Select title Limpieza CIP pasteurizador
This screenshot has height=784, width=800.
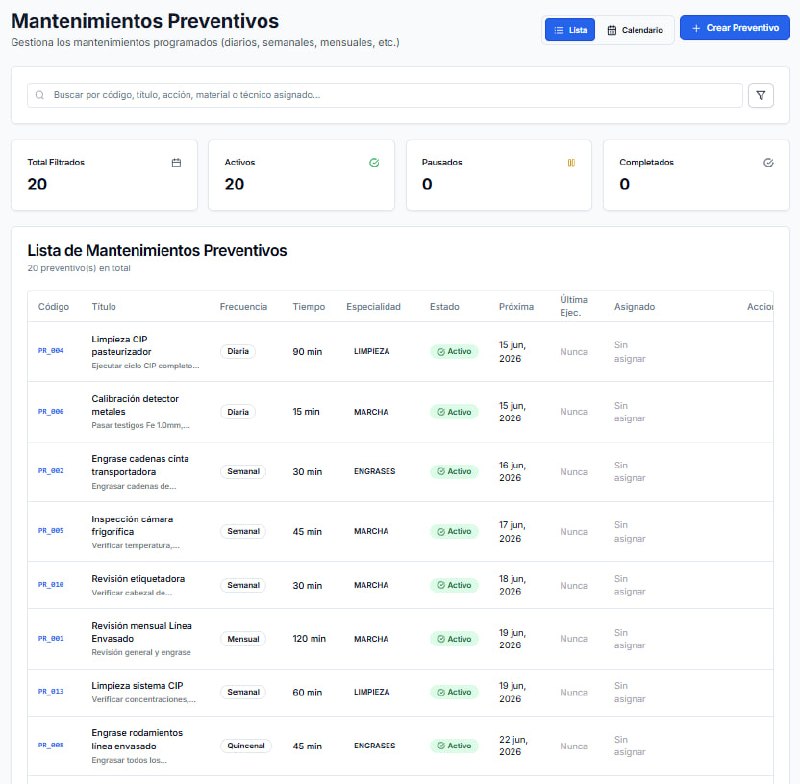point(121,345)
